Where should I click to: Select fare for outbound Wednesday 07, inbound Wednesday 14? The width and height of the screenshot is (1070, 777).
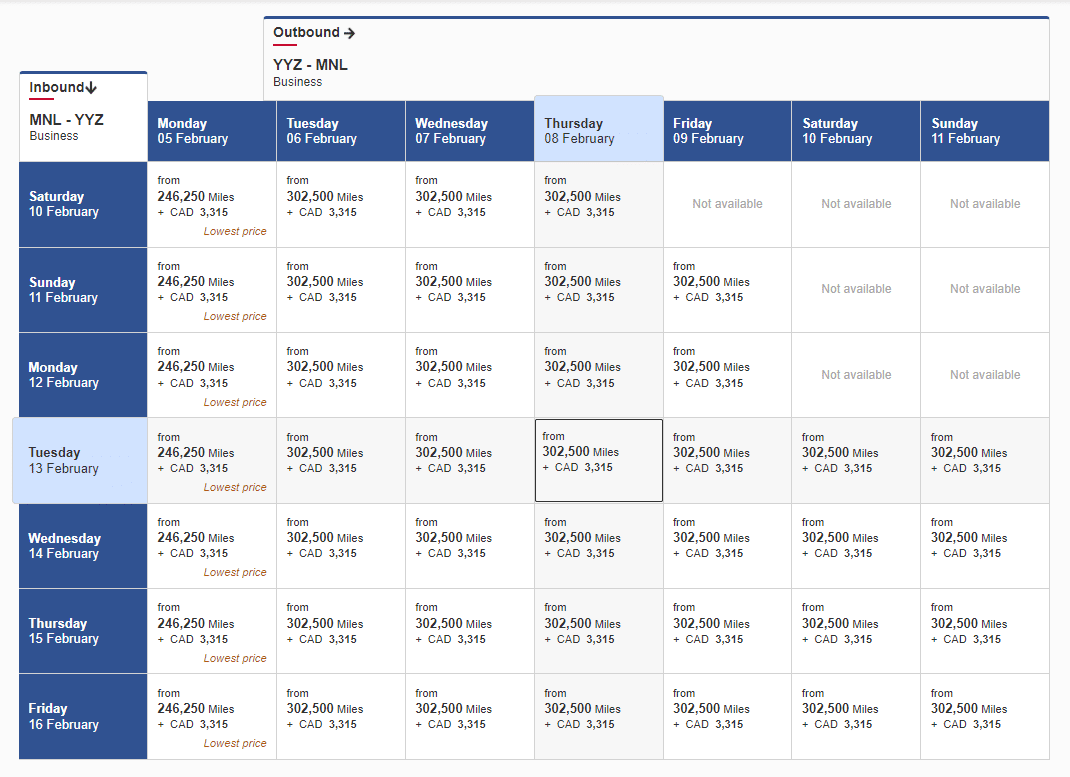click(x=469, y=546)
